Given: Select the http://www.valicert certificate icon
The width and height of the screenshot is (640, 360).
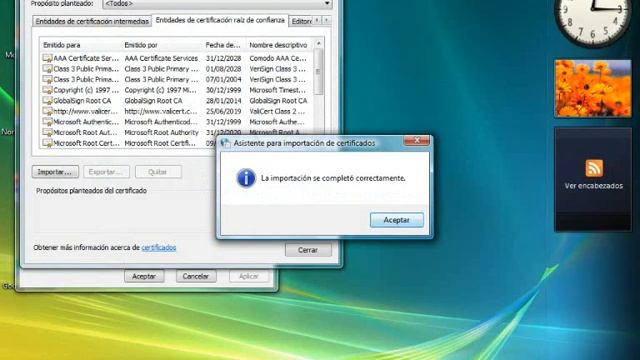Looking at the screenshot, I should coord(47,111).
